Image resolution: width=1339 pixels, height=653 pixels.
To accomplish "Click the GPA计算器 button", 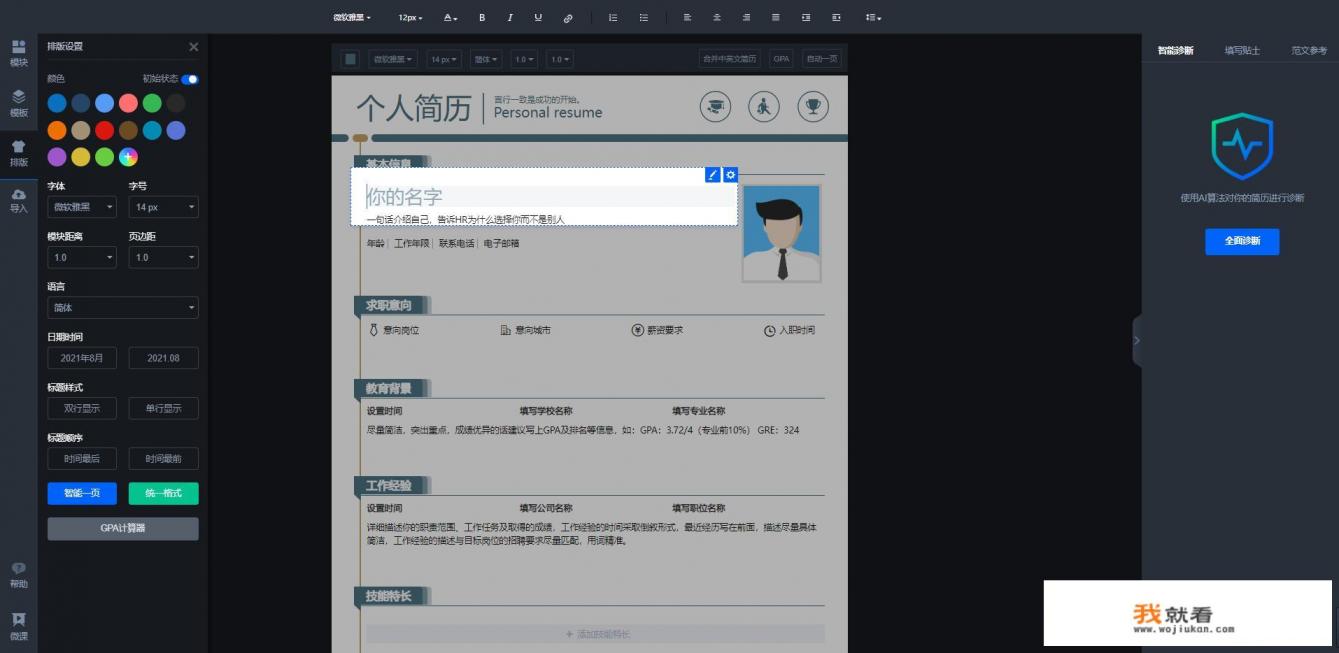I will click(123, 528).
